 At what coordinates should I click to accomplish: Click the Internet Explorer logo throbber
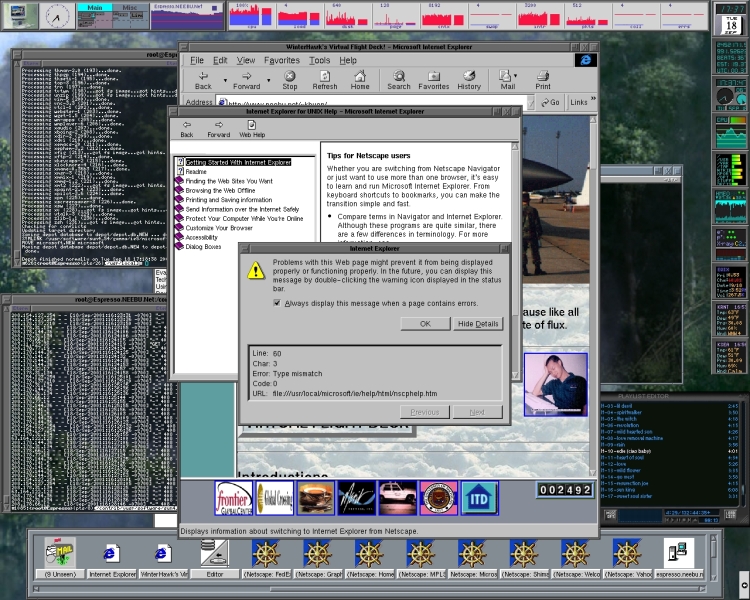pos(585,60)
